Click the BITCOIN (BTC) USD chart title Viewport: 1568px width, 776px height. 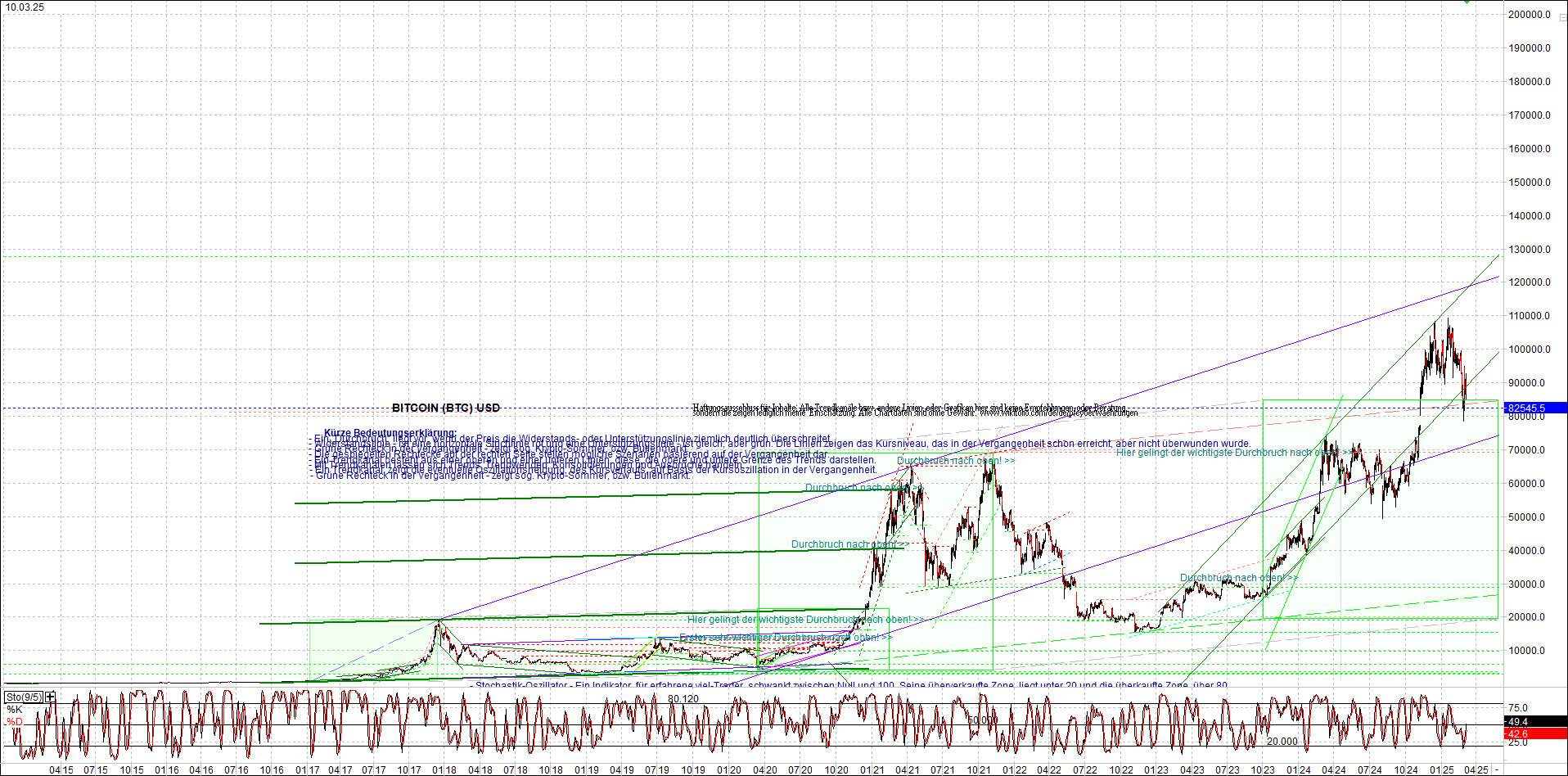[446, 407]
